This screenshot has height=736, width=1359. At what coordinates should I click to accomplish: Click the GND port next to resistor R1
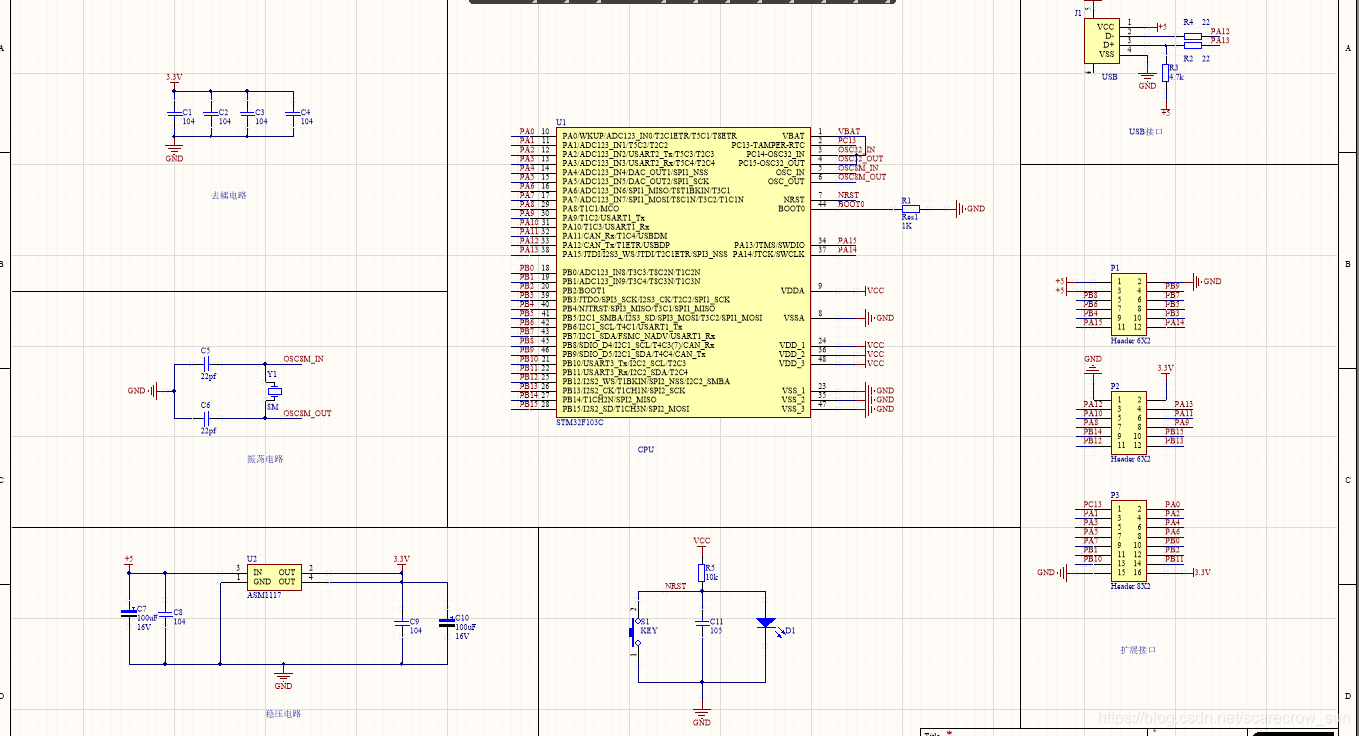[969, 209]
